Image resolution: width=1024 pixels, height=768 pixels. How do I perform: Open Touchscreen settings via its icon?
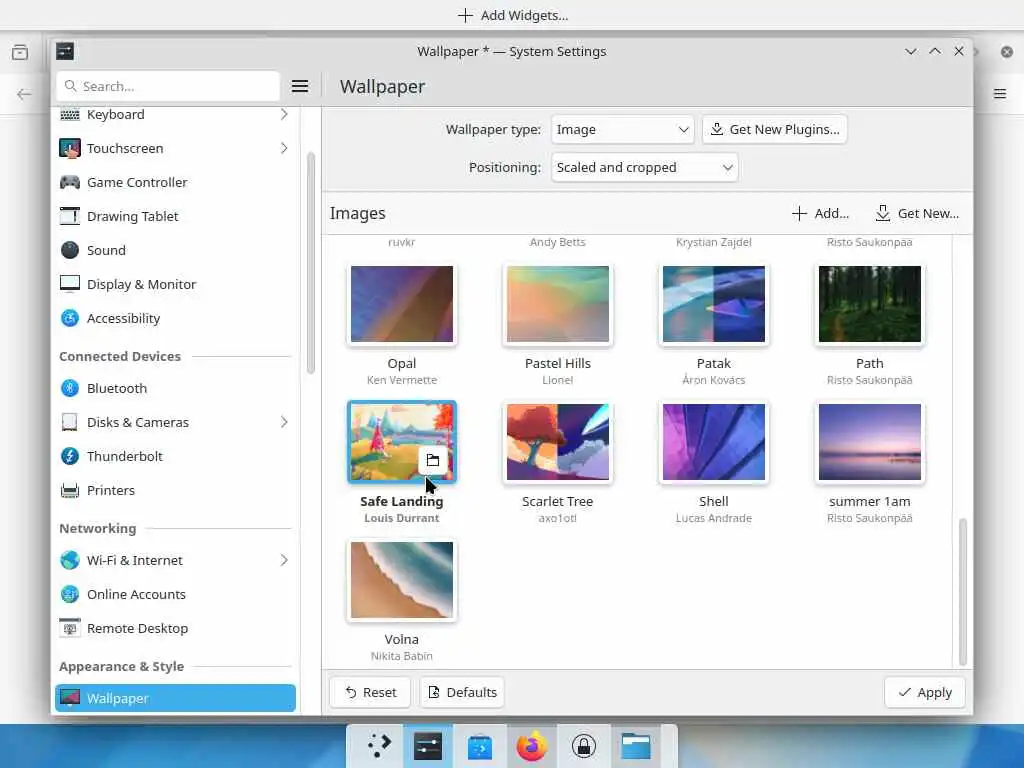(x=70, y=148)
